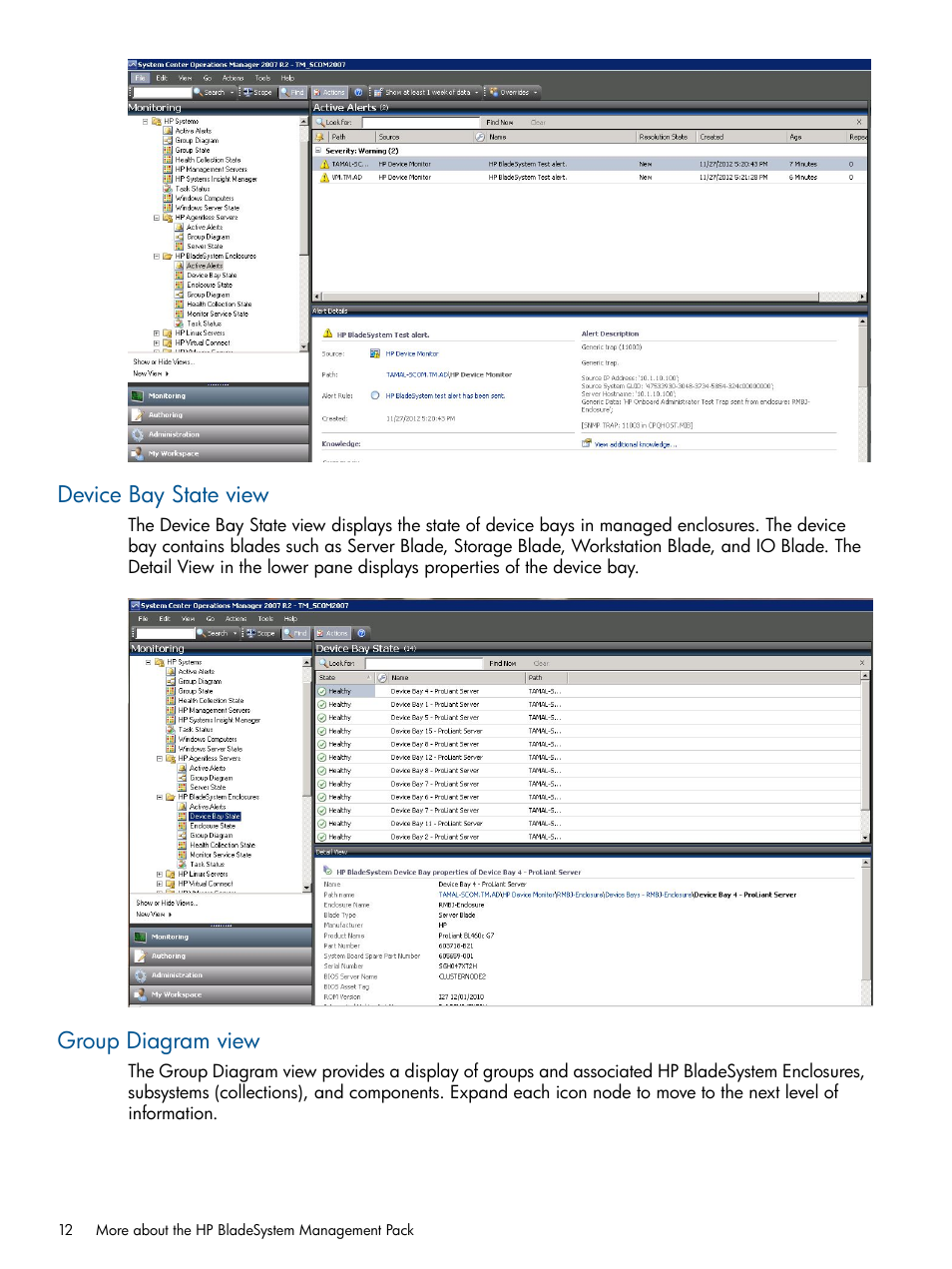Screen dimensions: 952x1269
Task: Open HP BladeSystem test alert has been sent link
Action: (445, 395)
